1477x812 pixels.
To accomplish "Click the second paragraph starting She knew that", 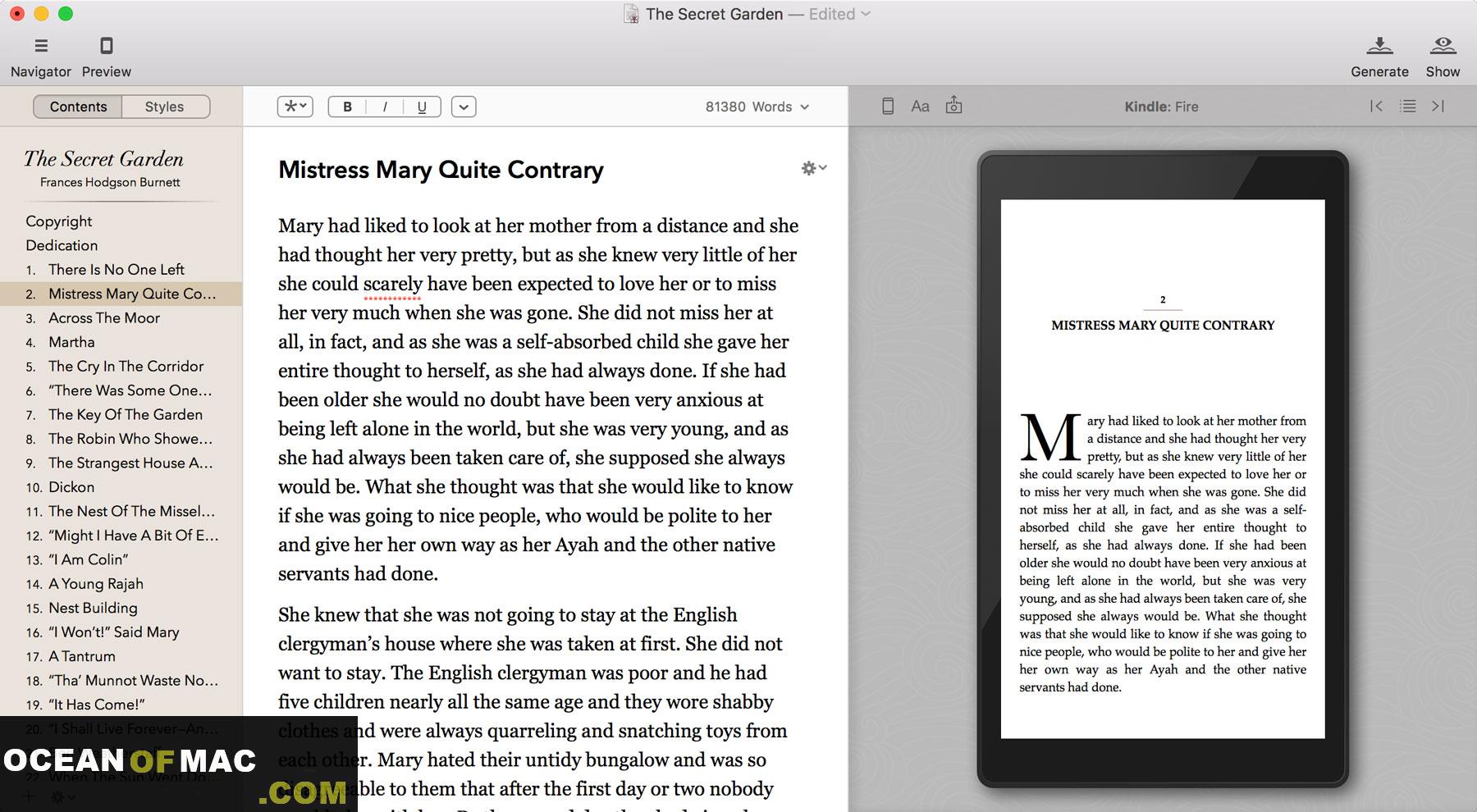I will point(532,705).
